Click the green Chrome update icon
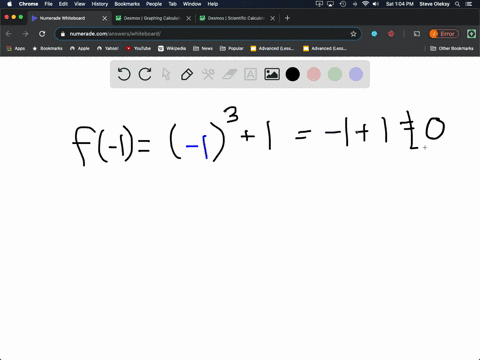480x360 pixels. 471,34
